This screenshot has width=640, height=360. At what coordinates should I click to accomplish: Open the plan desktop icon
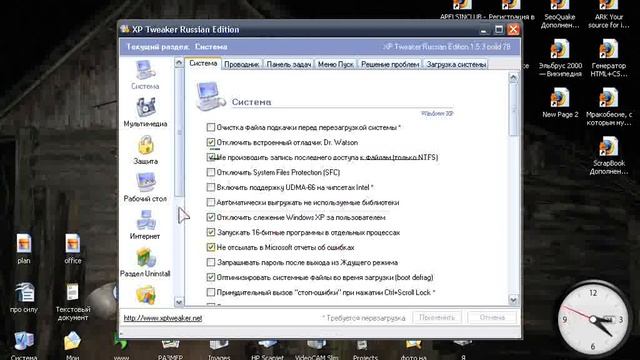point(24,248)
